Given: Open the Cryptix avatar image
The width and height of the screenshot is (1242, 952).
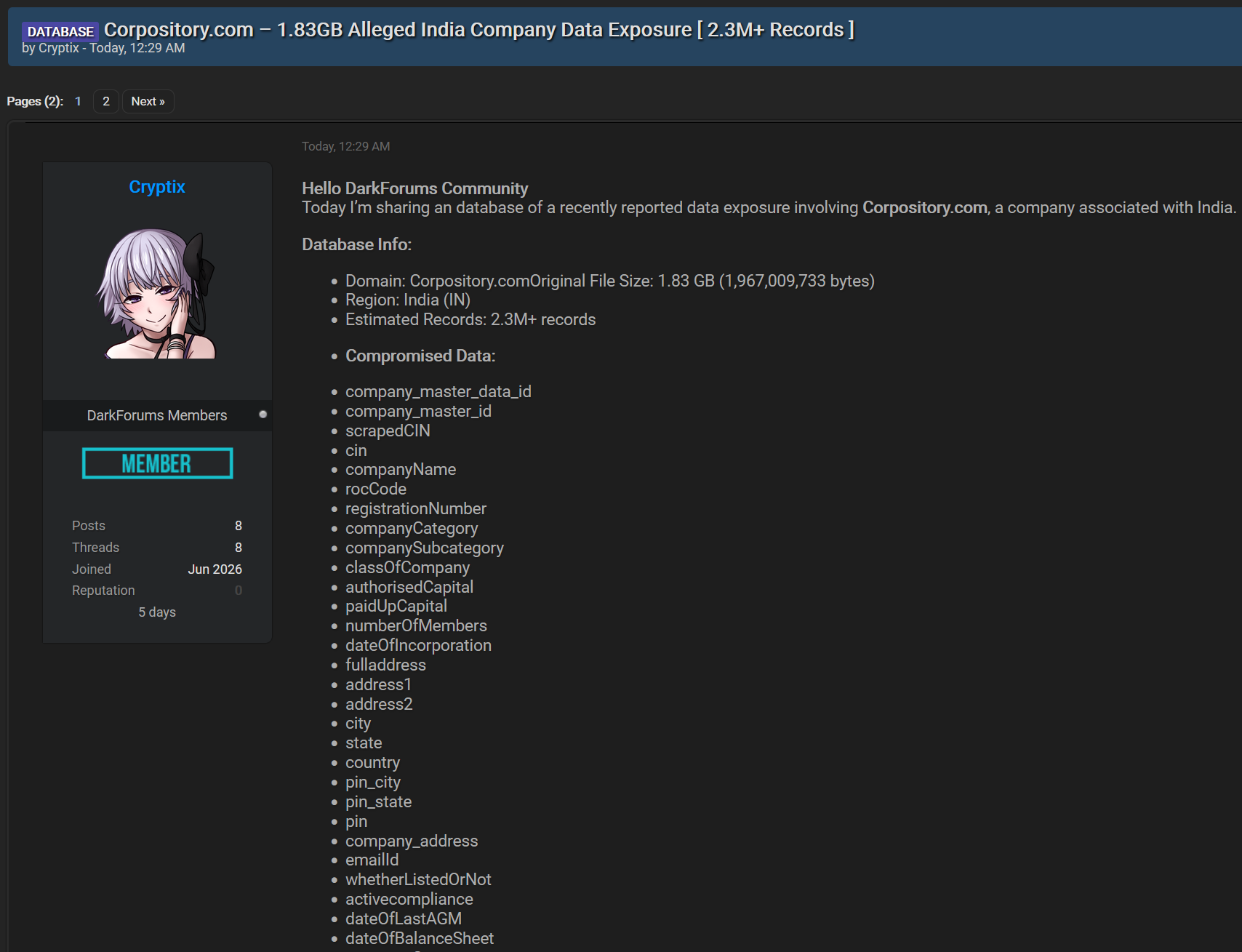Looking at the screenshot, I should tap(157, 293).
